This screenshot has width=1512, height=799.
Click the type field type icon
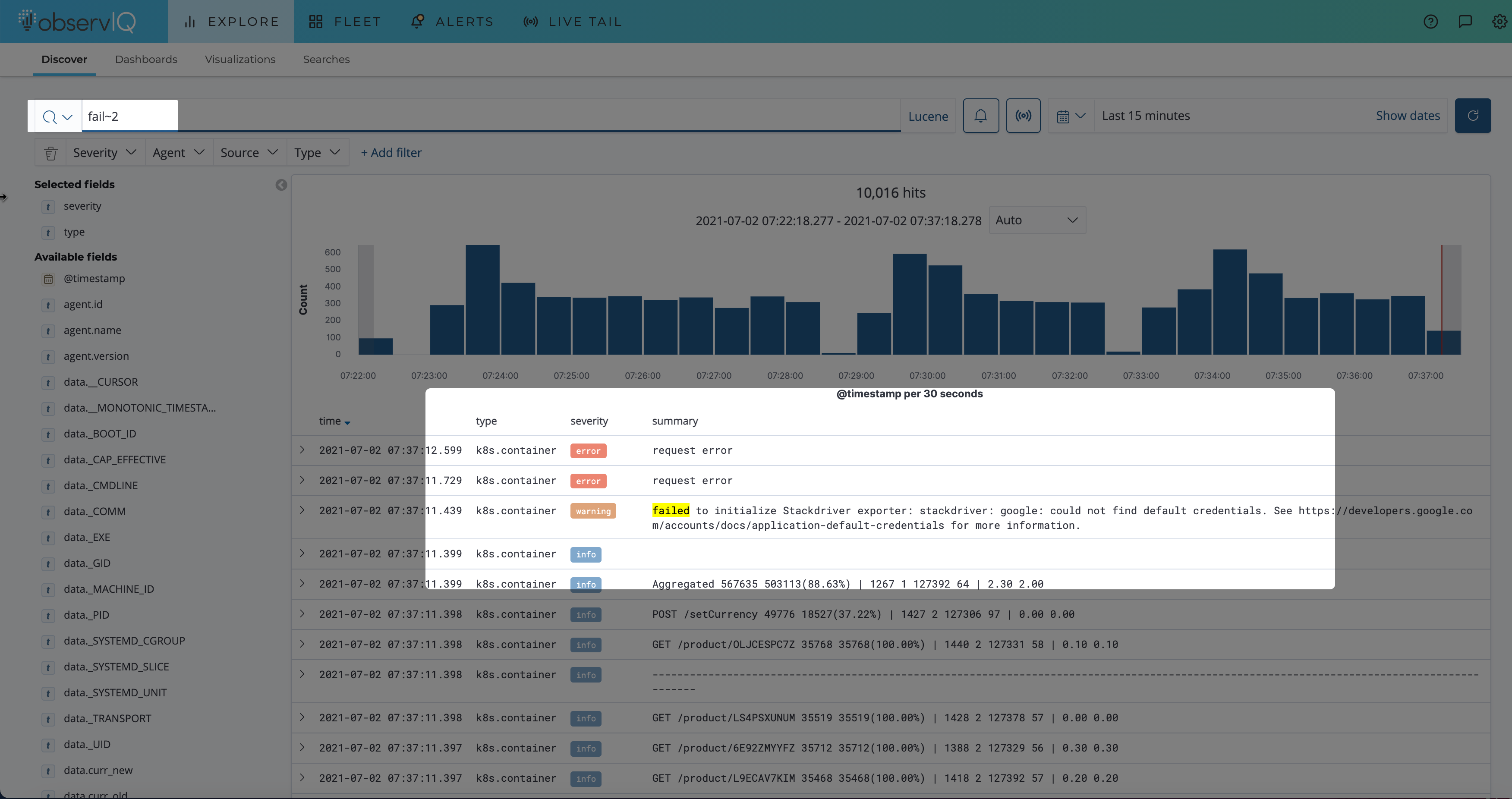pyautogui.click(x=48, y=232)
